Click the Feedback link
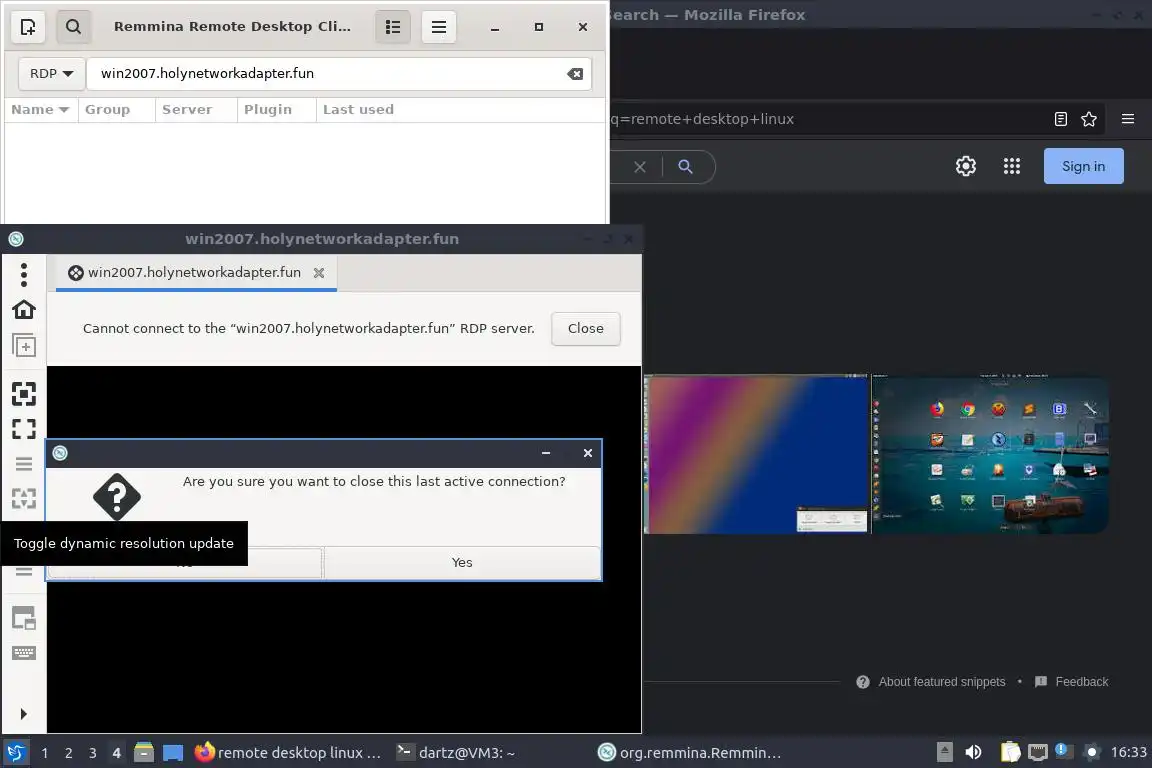The width and height of the screenshot is (1152, 768). pos(1071,682)
